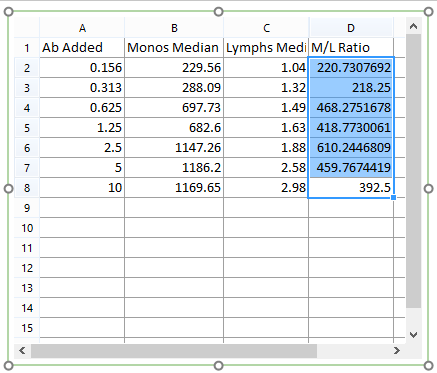This screenshot has width=437, height=373.
Task: Click the top-left corner resize handle
Action: point(8,12)
